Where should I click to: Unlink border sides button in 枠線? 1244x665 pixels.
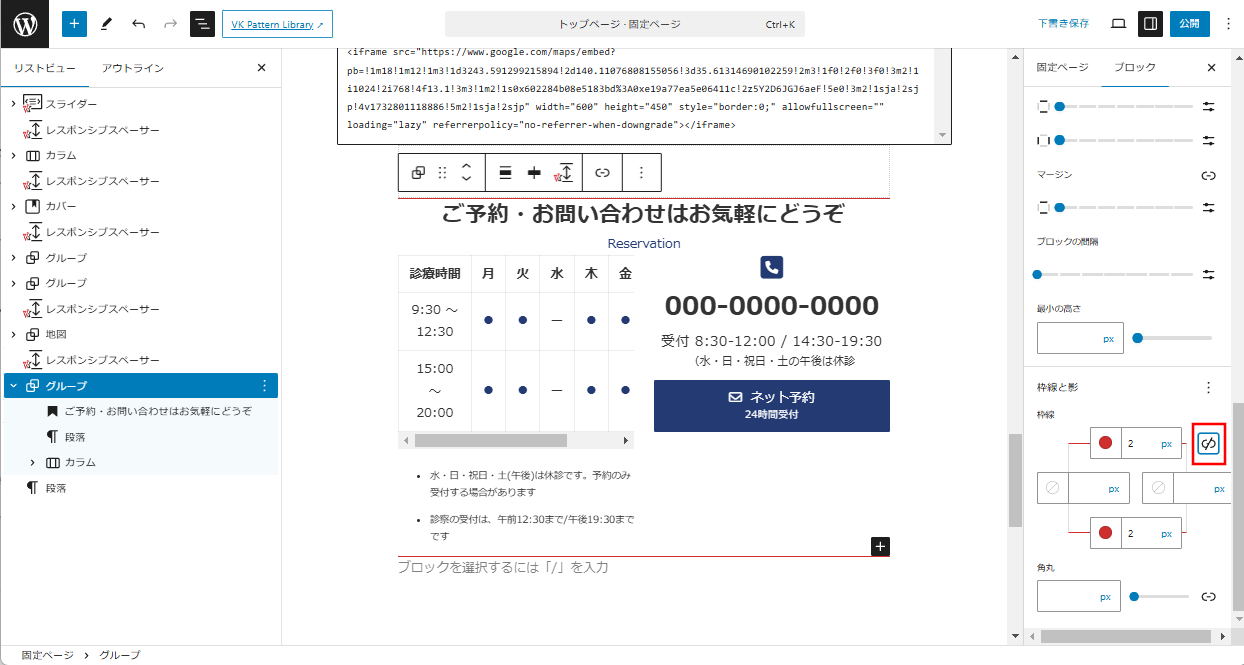click(x=1208, y=443)
